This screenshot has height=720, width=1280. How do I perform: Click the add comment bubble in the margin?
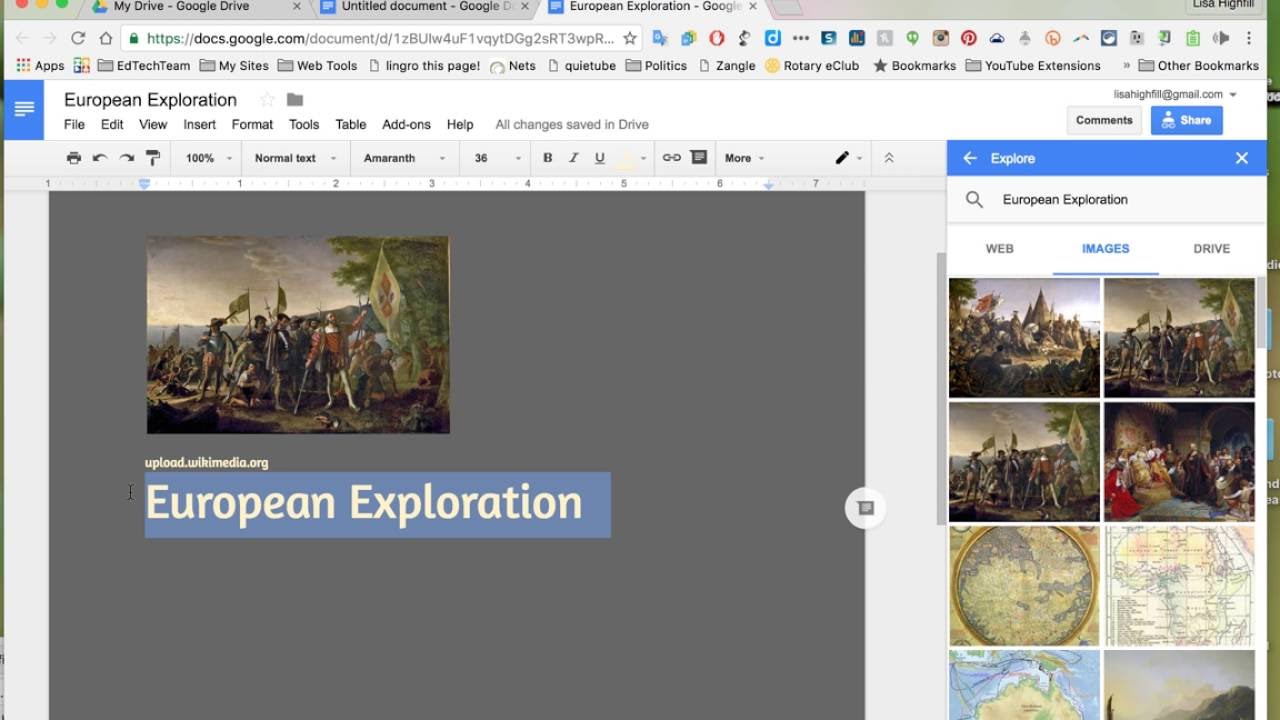tap(866, 508)
